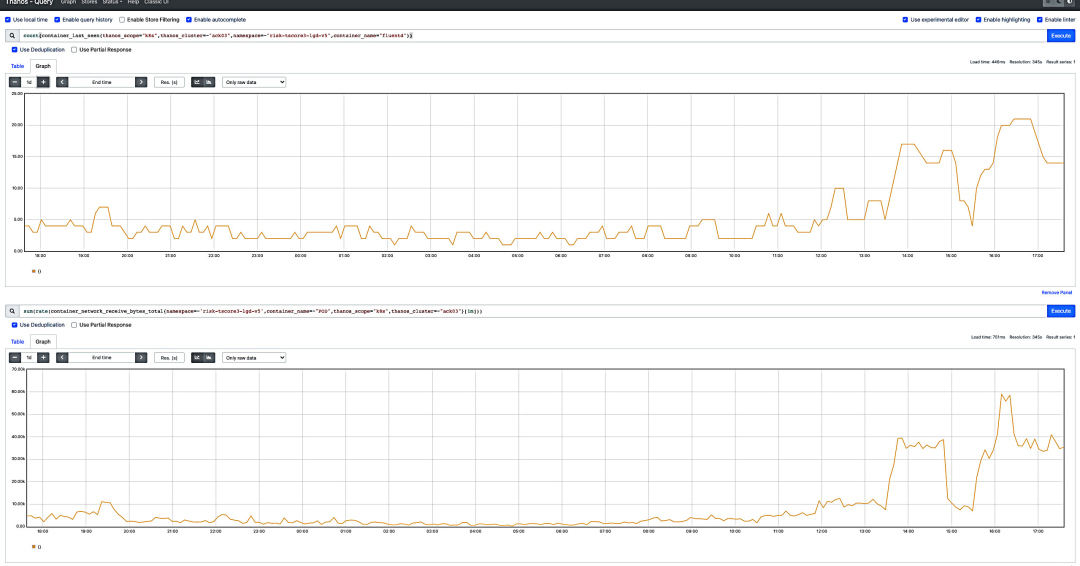Open Stores page from top navigation

pos(90,2)
